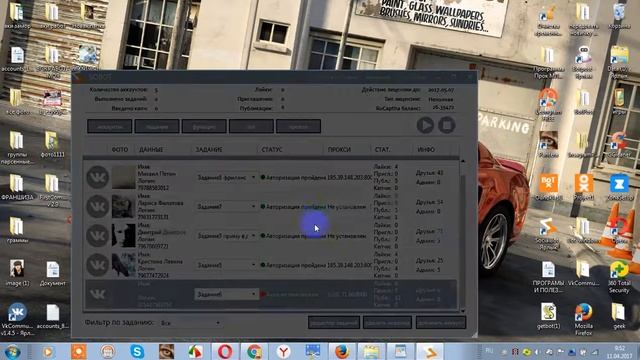Click the first toolbar button for accounts

[109, 127]
